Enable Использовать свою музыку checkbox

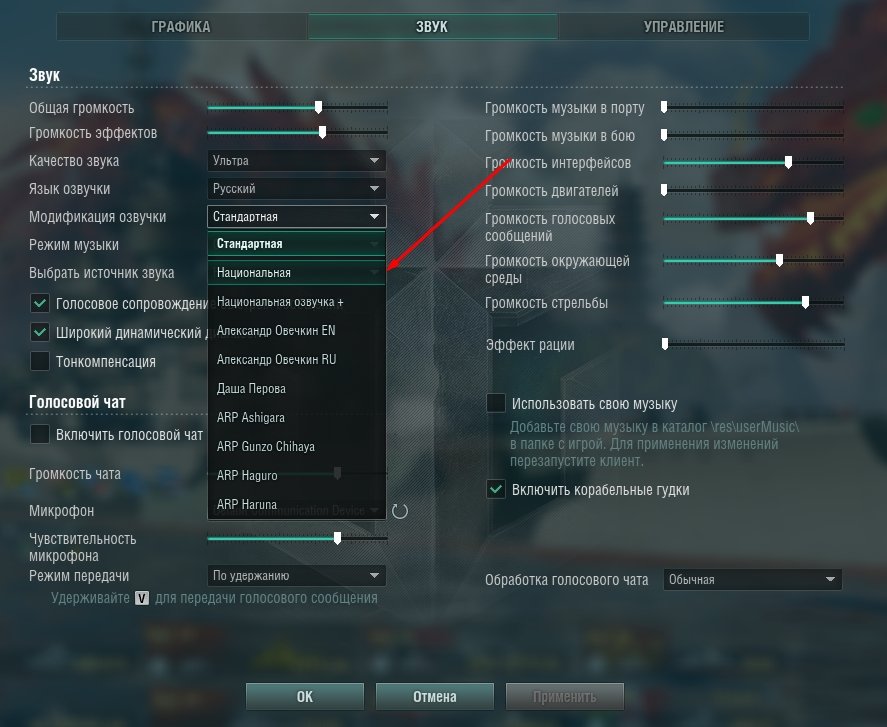tap(496, 403)
